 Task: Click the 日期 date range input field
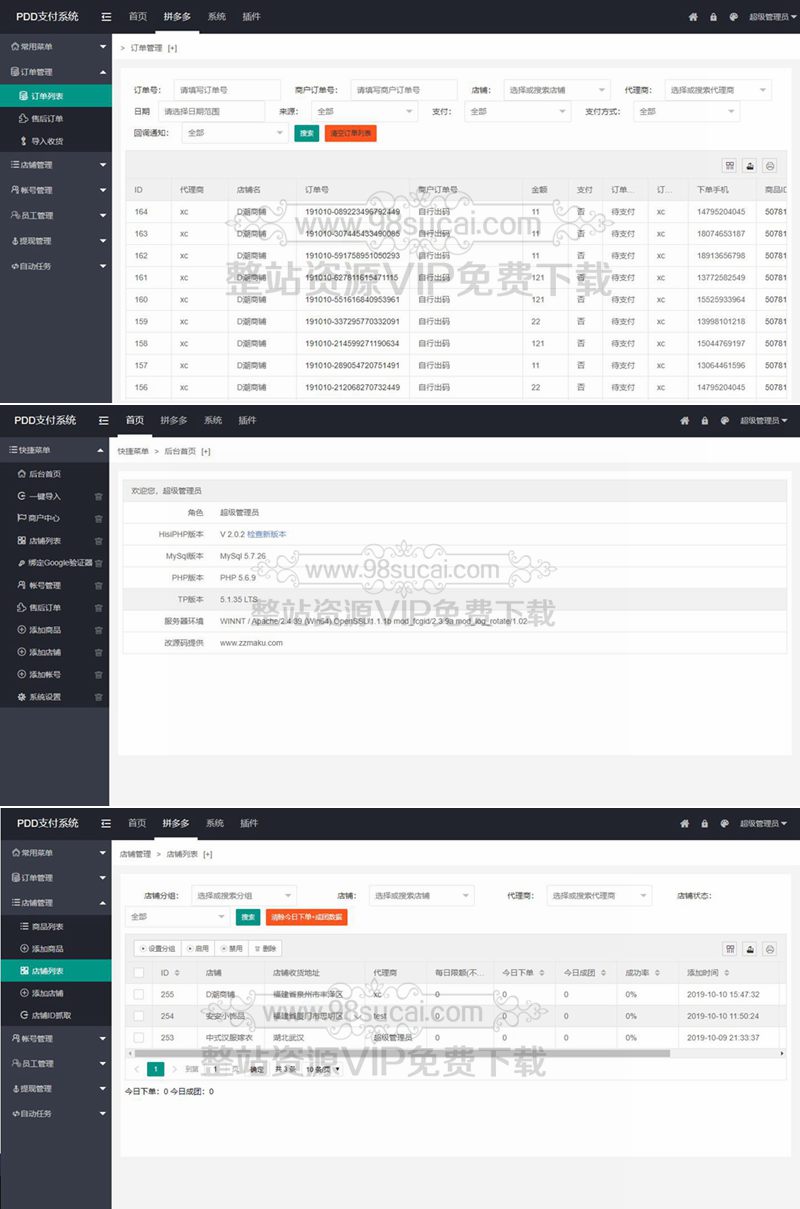[x=211, y=112]
